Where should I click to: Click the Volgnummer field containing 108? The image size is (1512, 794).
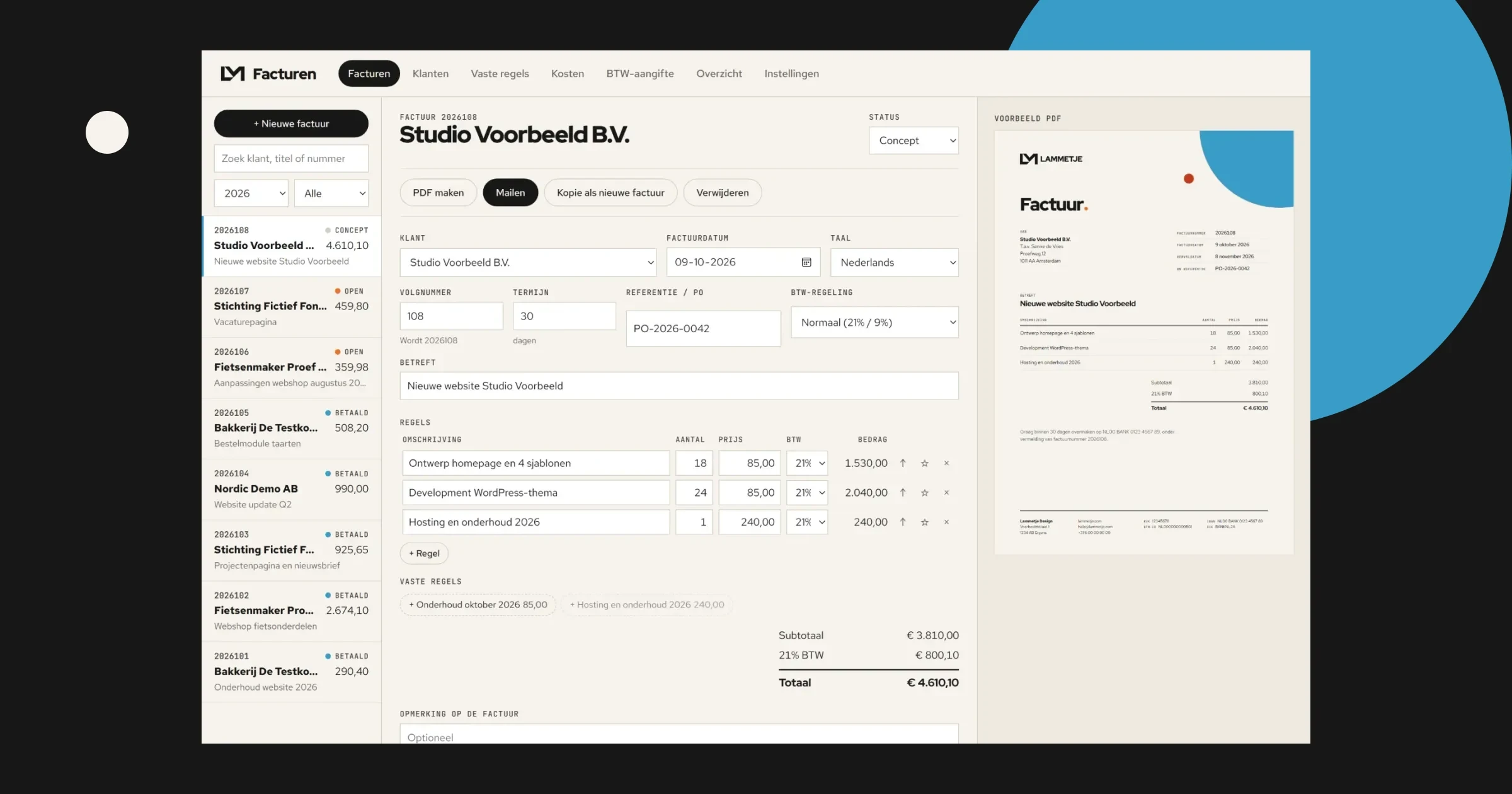click(451, 316)
